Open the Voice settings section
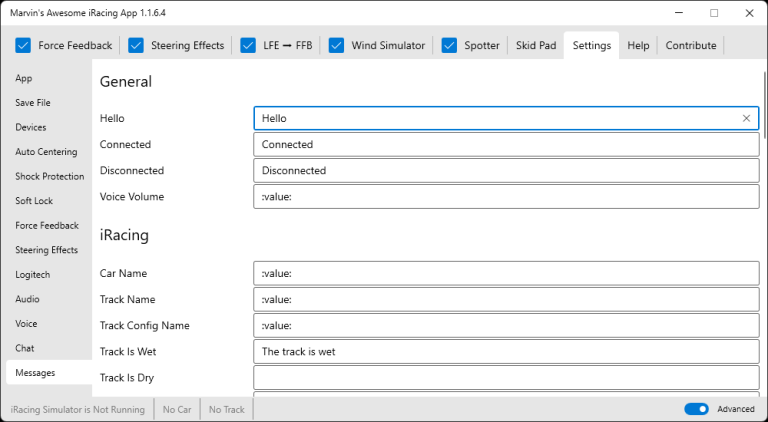768x422 pixels. [27, 323]
